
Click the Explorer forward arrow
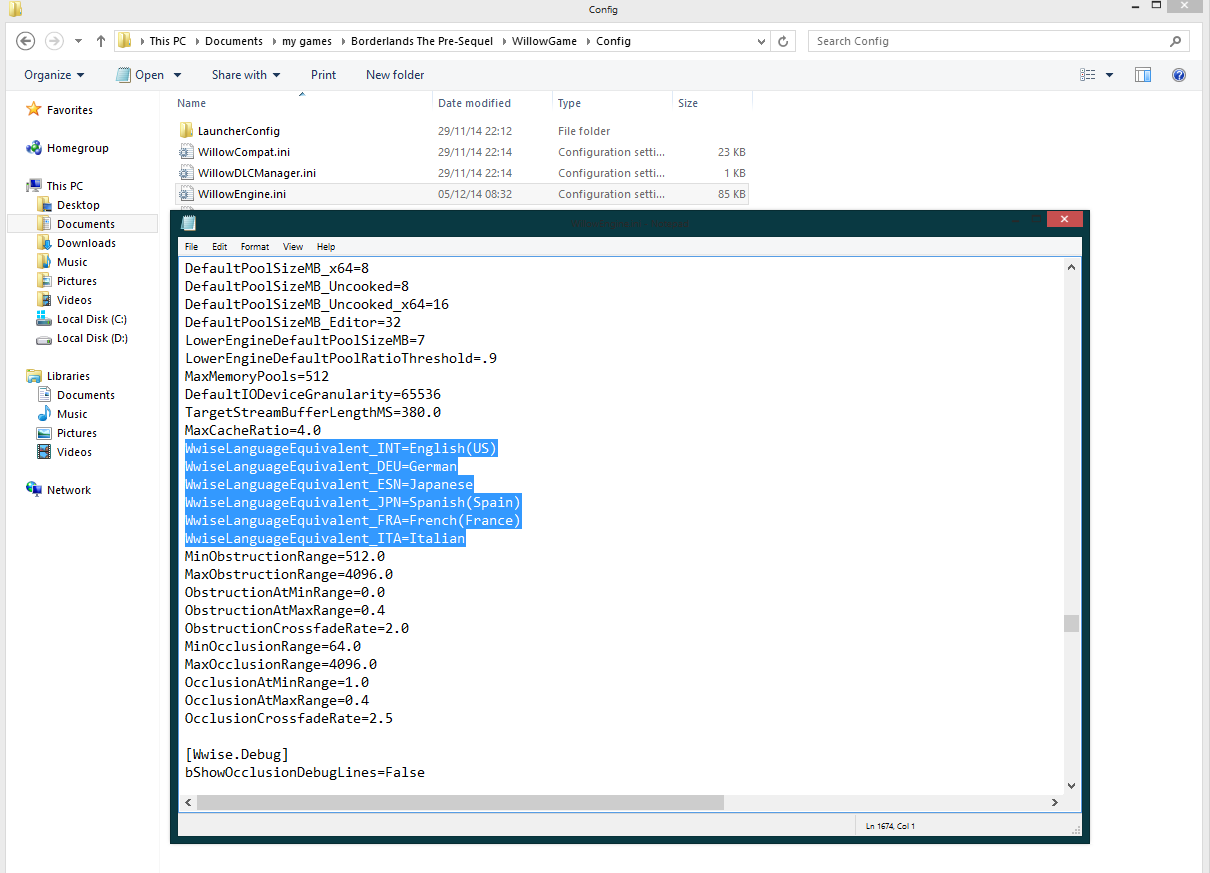pos(54,41)
